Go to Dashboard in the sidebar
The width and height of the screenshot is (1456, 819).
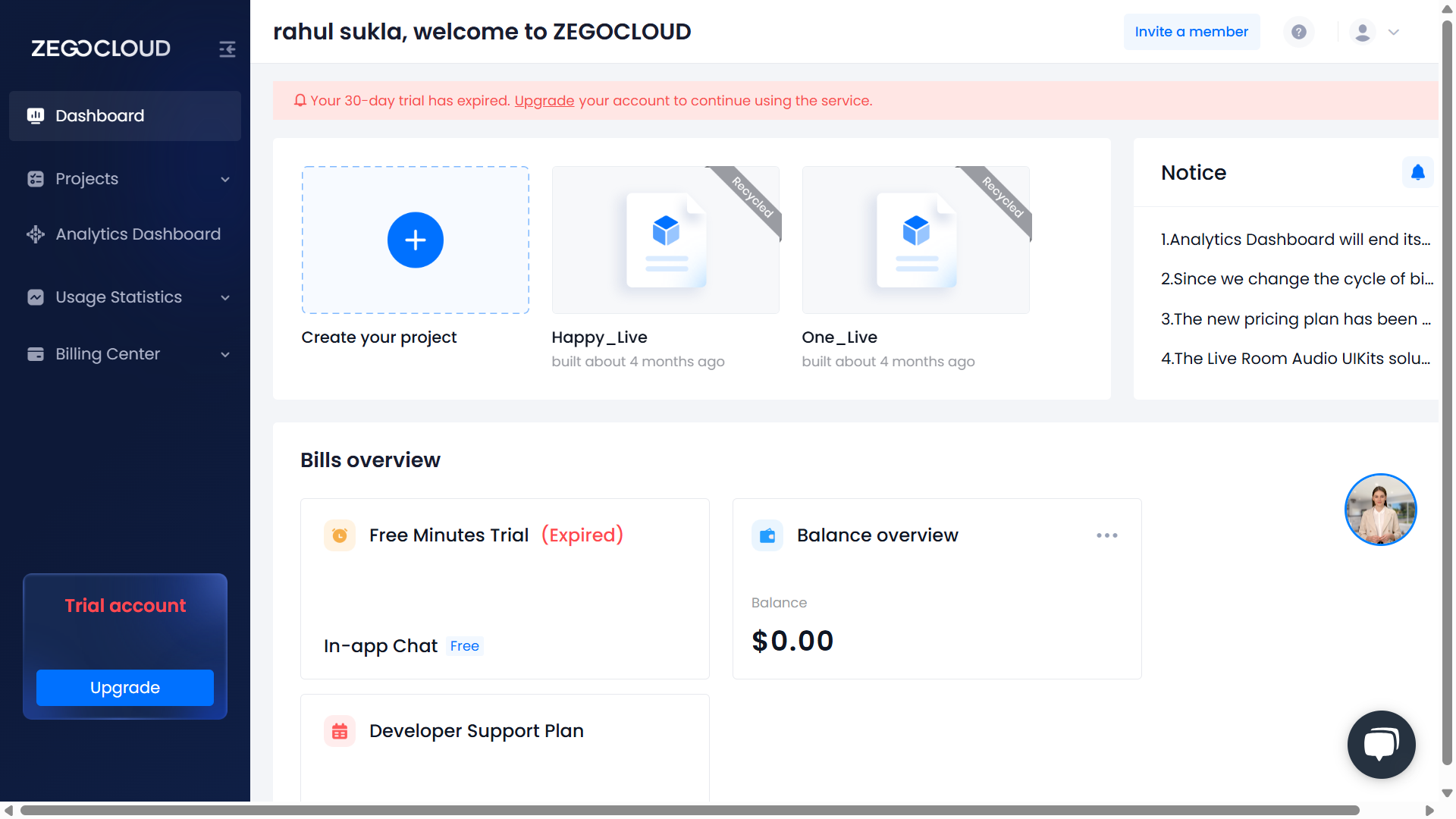[x=125, y=116]
